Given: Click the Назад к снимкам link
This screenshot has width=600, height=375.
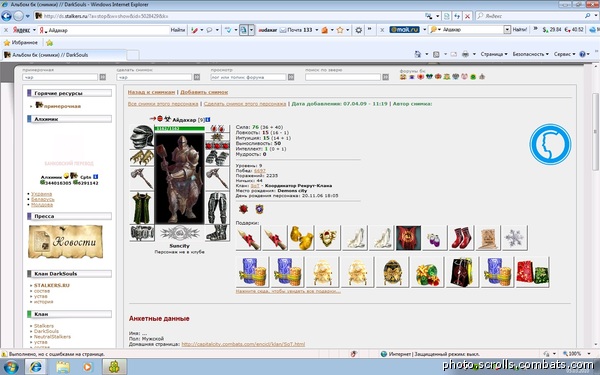Looking at the screenshot, I should (151, 92).
